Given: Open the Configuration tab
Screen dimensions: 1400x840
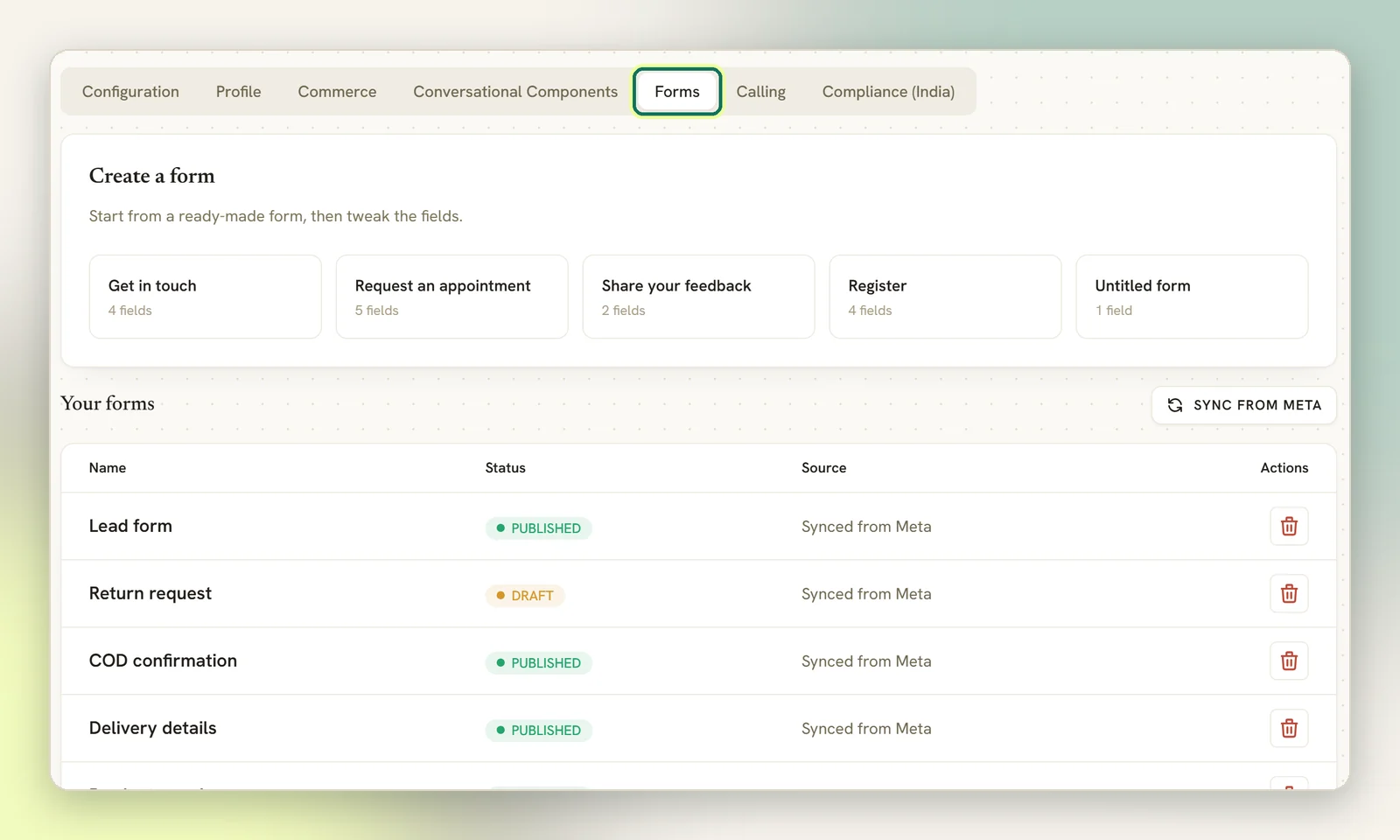Looking at the screenshot, I should pyautogui.click(x=130, y=92).
